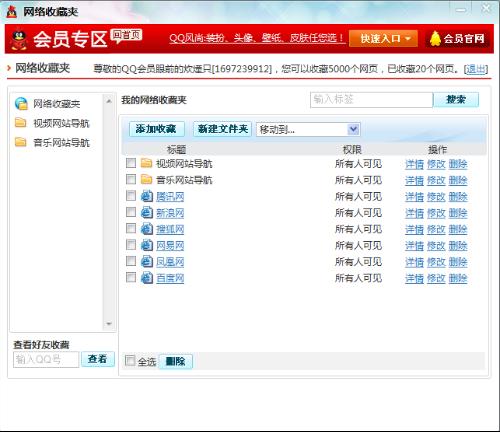Open the 新浪网 bookmark link

point(170,213)
